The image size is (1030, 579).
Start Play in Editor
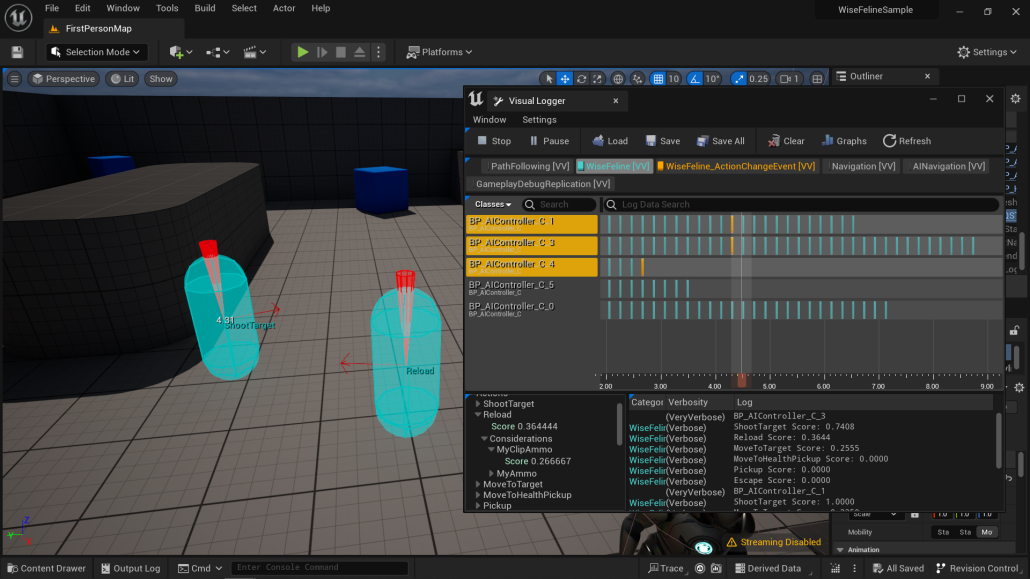pyautogui.click(x=302, y=52)
